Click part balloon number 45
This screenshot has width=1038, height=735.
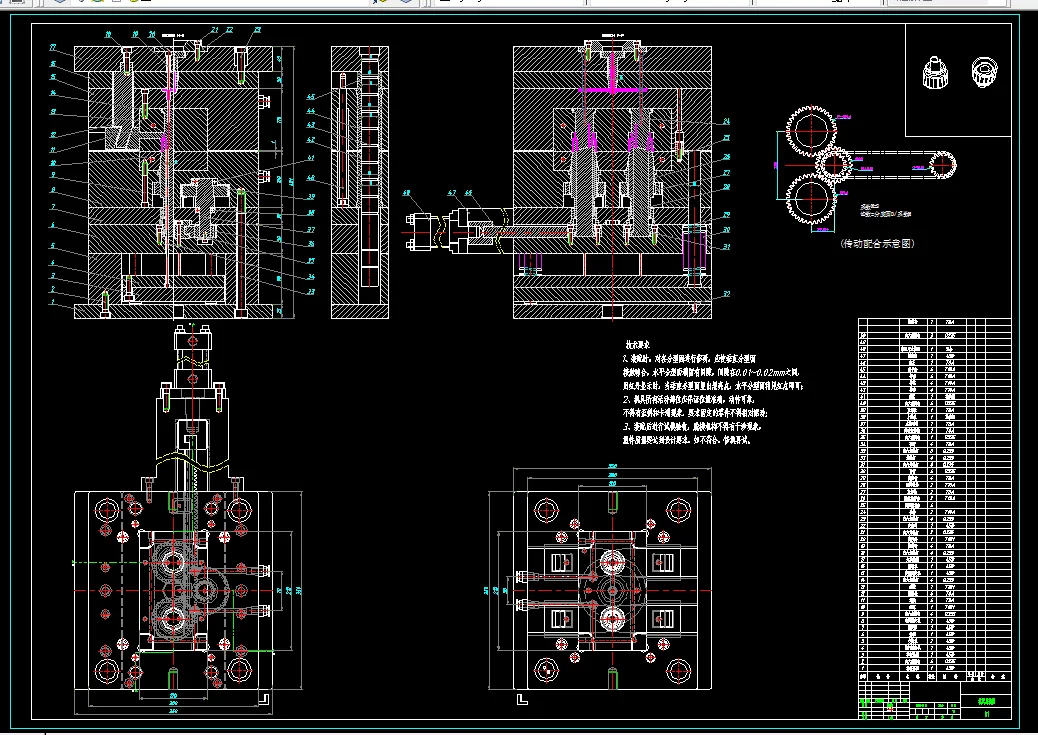pyautogui.click(x=310, y=97)
